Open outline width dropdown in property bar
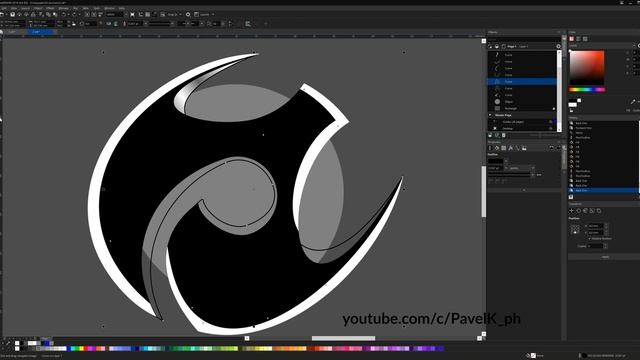The width and height of the screenshot is (640, 360). pyautogui.click(x=145, y=24)
